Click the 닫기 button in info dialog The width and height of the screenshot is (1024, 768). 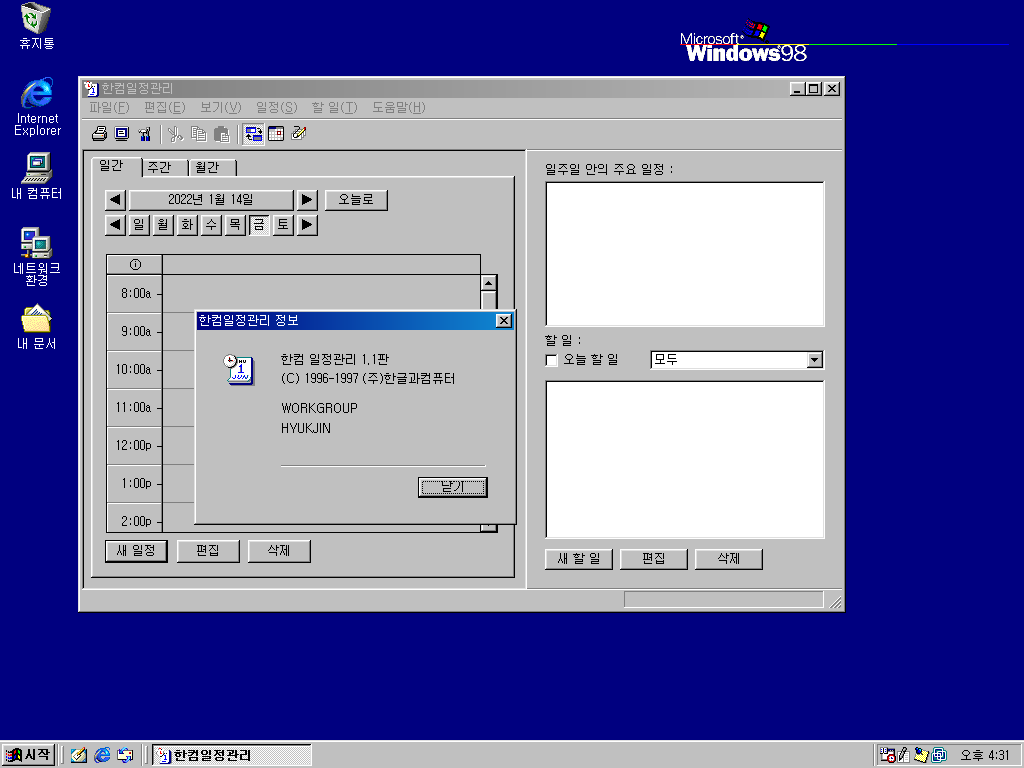pyautogui.click(x=453, y=487)
